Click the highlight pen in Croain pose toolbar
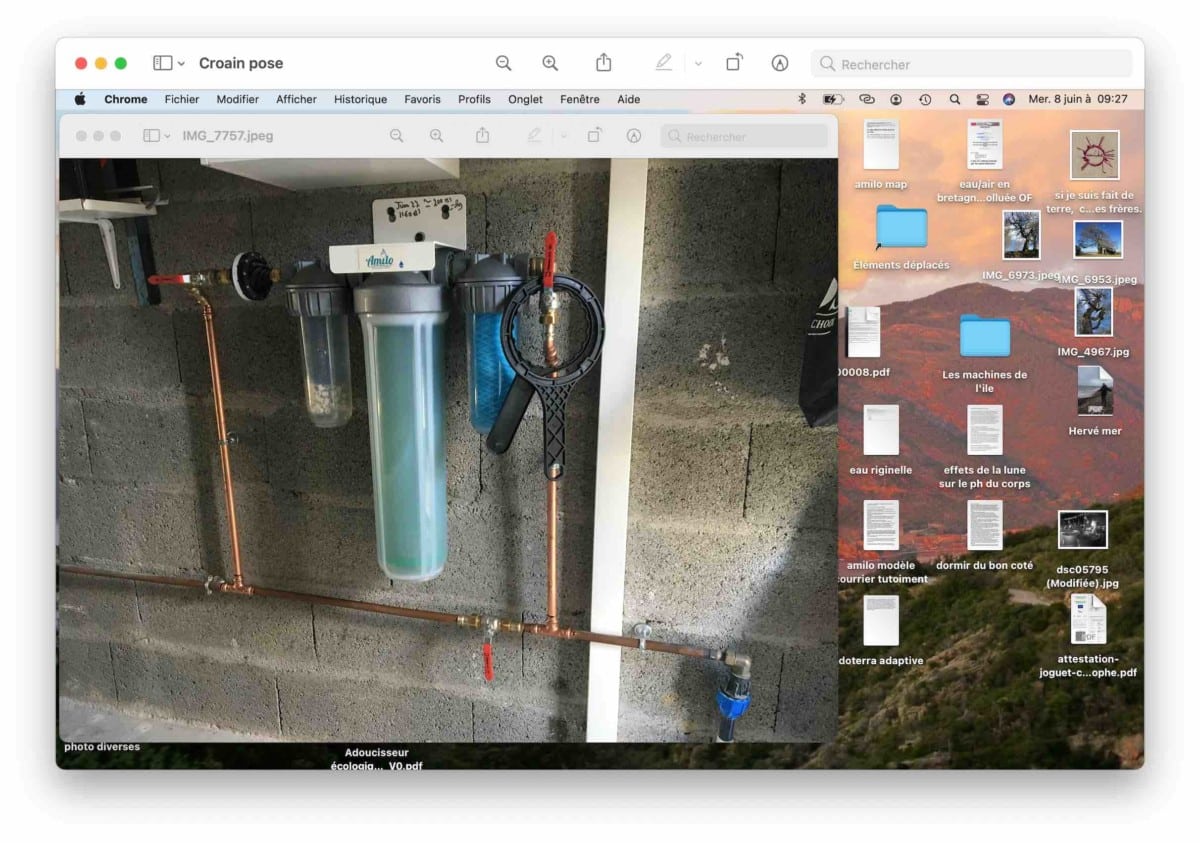Viewport: 1200px width, 843px height. 663,63
